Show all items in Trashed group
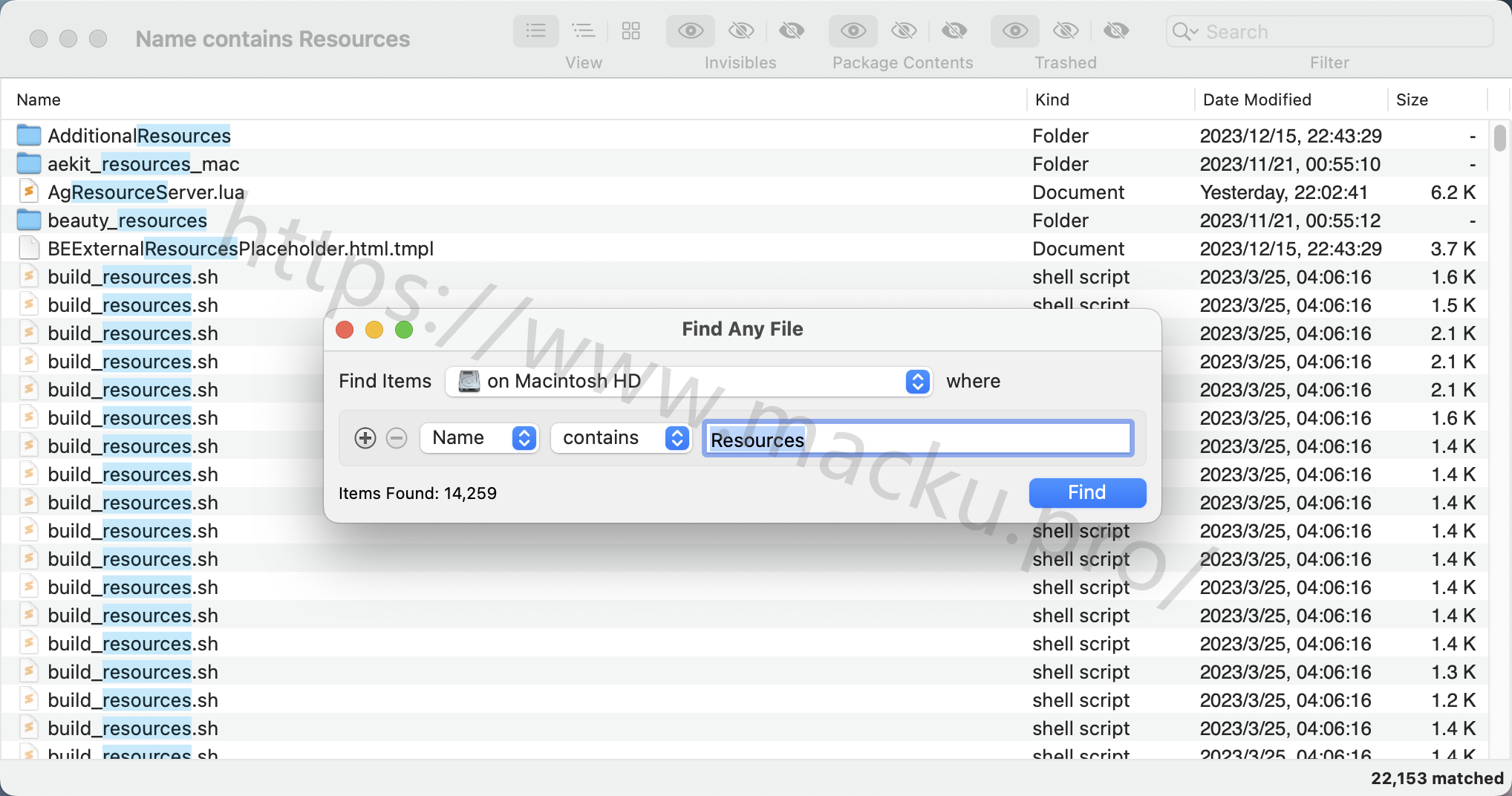The width and height of the screenshot is (1512, 796). click(1015, 31)
